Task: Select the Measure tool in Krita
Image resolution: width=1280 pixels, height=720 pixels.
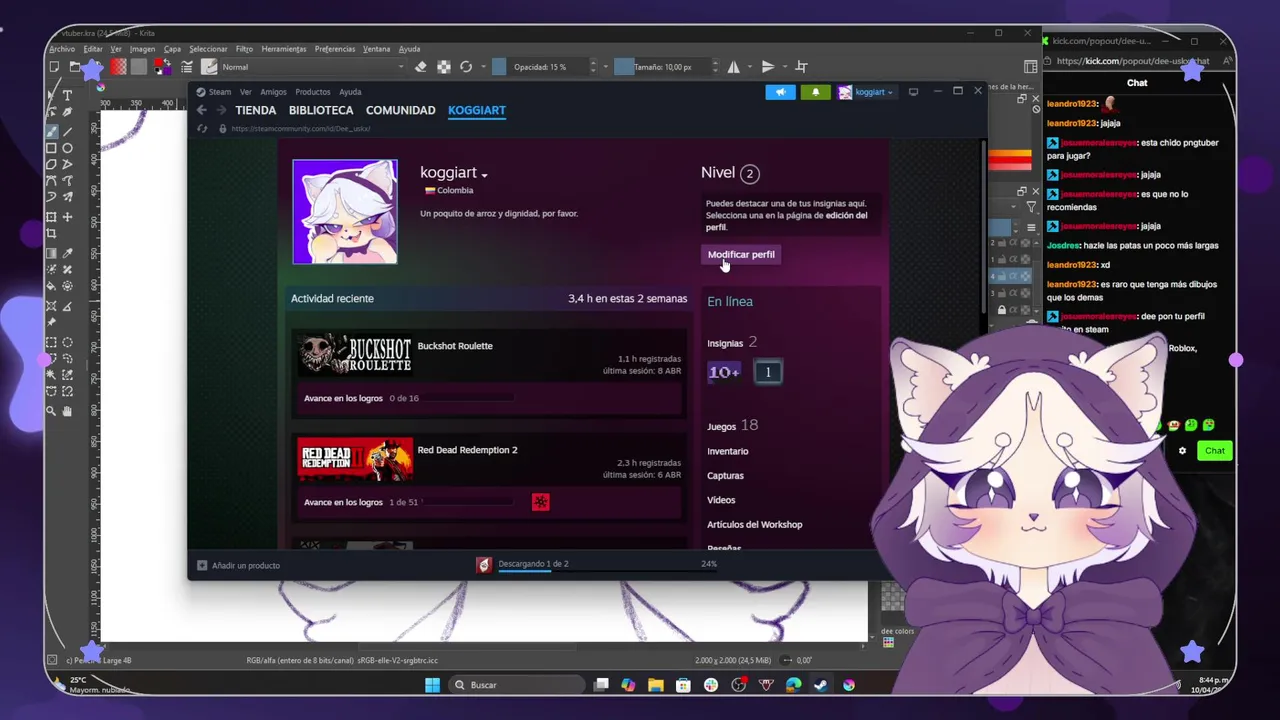Action: pyautogui.click(x=68, y=306)
